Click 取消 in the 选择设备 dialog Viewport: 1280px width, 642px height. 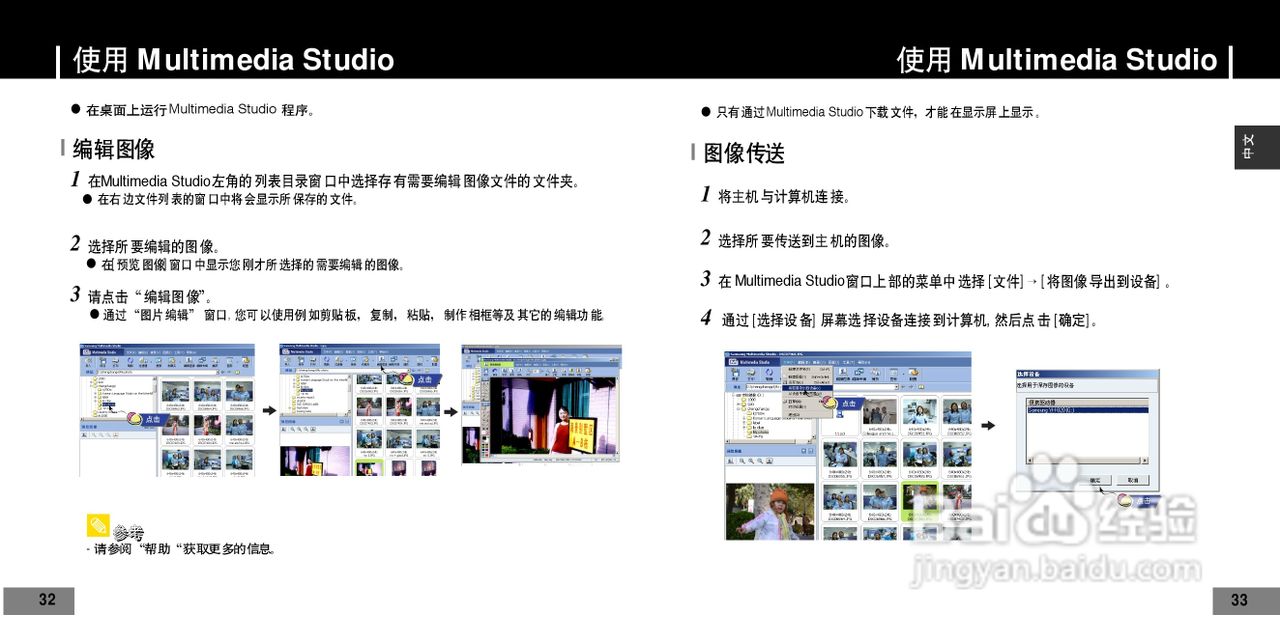coord(1133,480)
